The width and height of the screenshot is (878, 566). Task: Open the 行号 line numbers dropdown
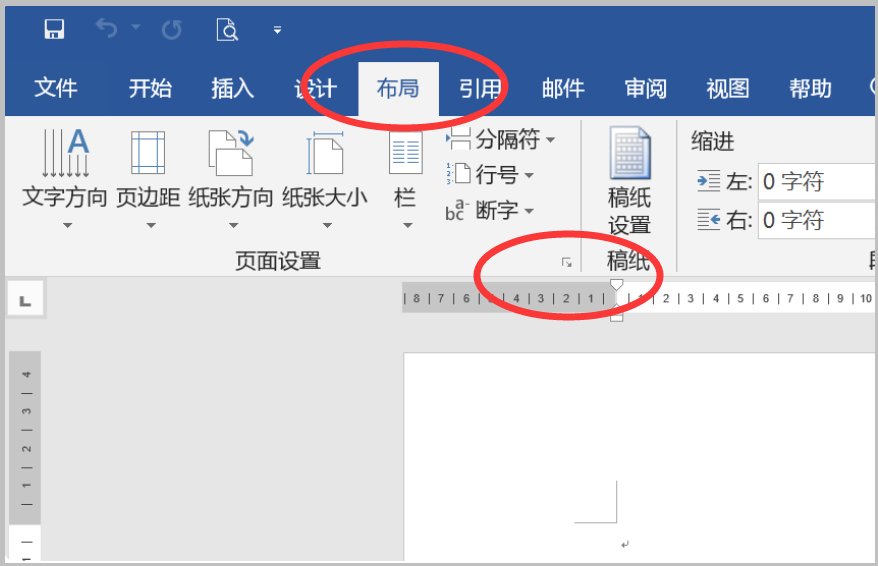[x=529, y=175]
